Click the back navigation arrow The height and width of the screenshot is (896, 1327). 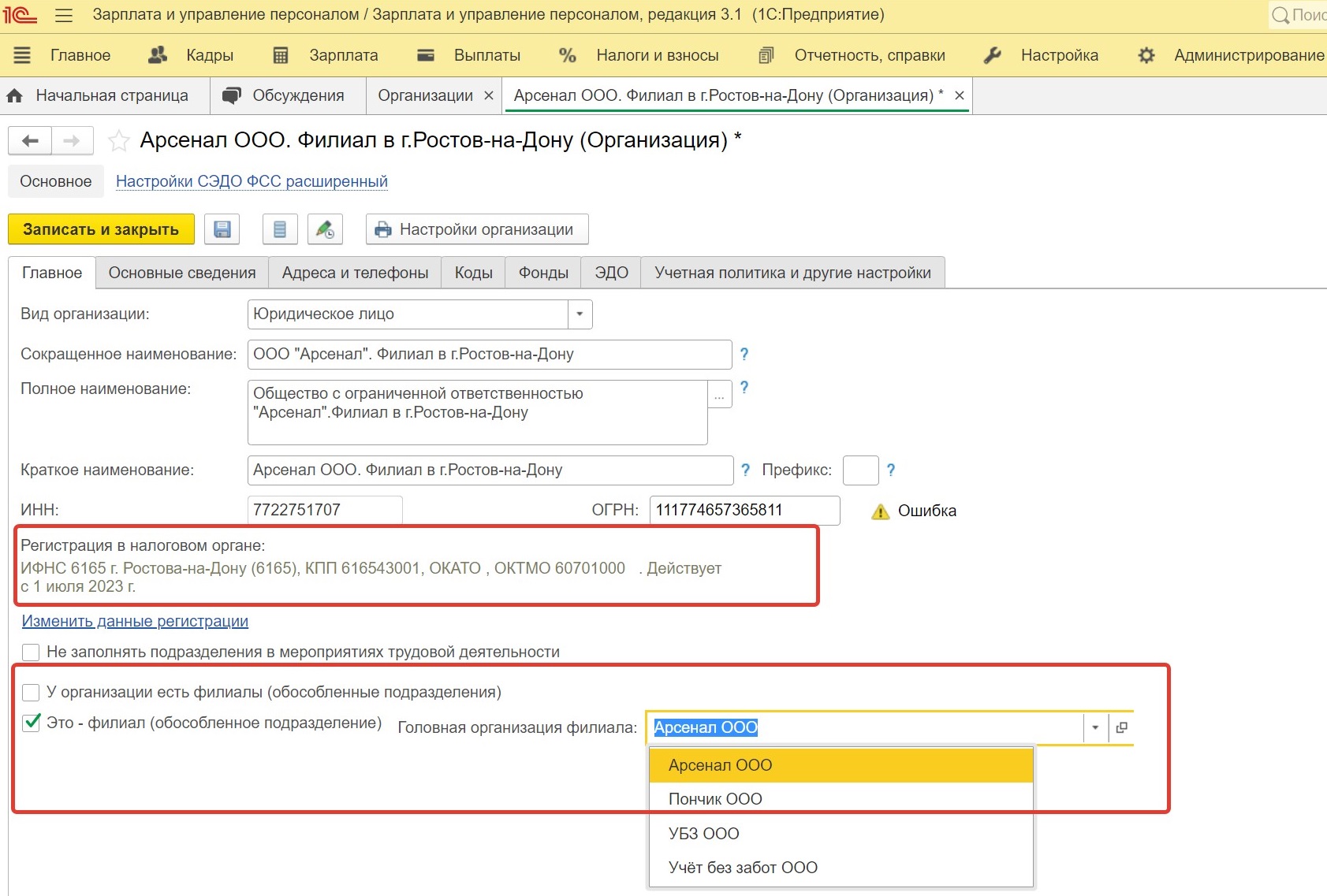tap(30, 140)
